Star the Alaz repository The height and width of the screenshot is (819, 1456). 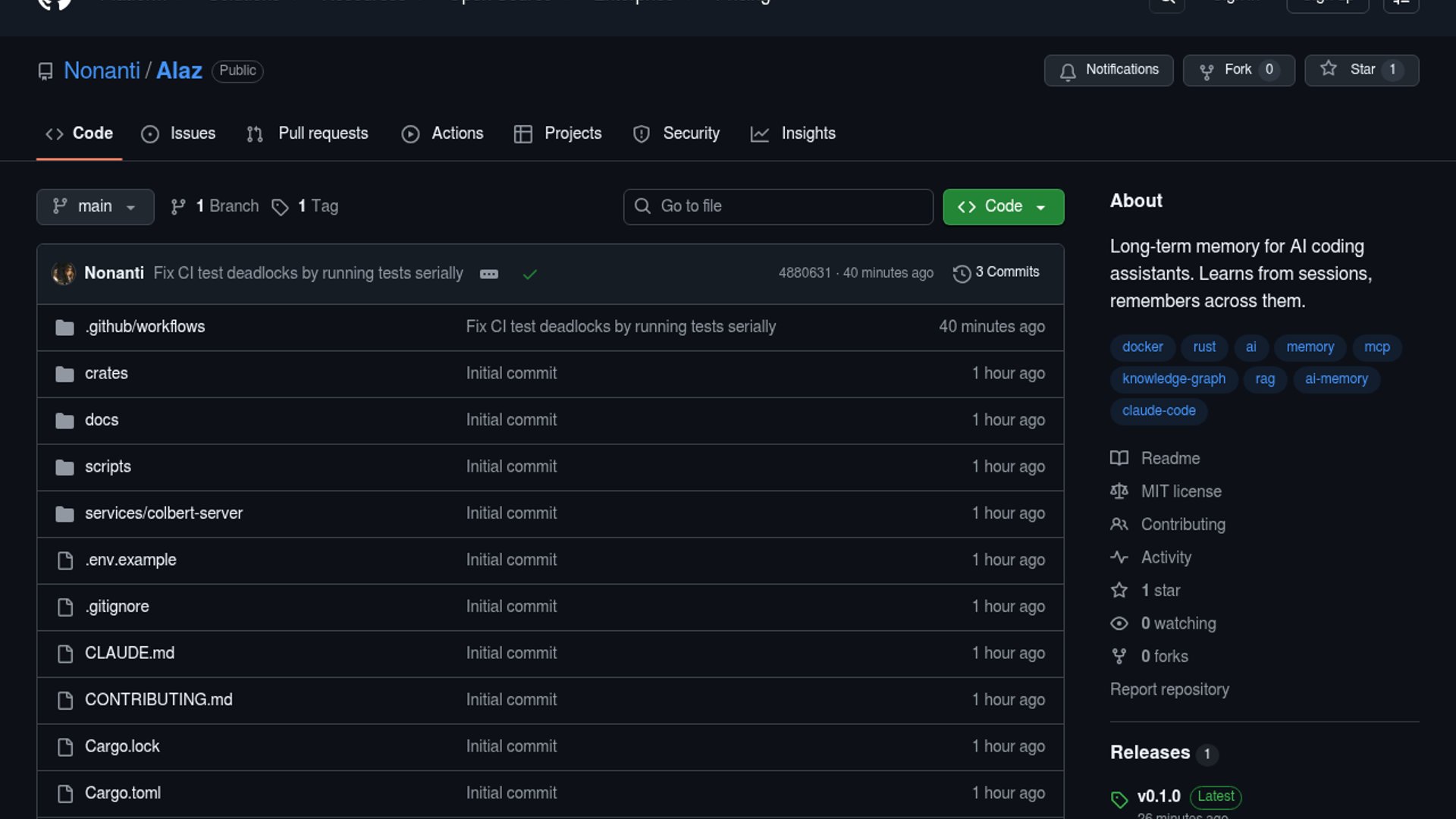pyautogui.click(x=1361, y=70)
